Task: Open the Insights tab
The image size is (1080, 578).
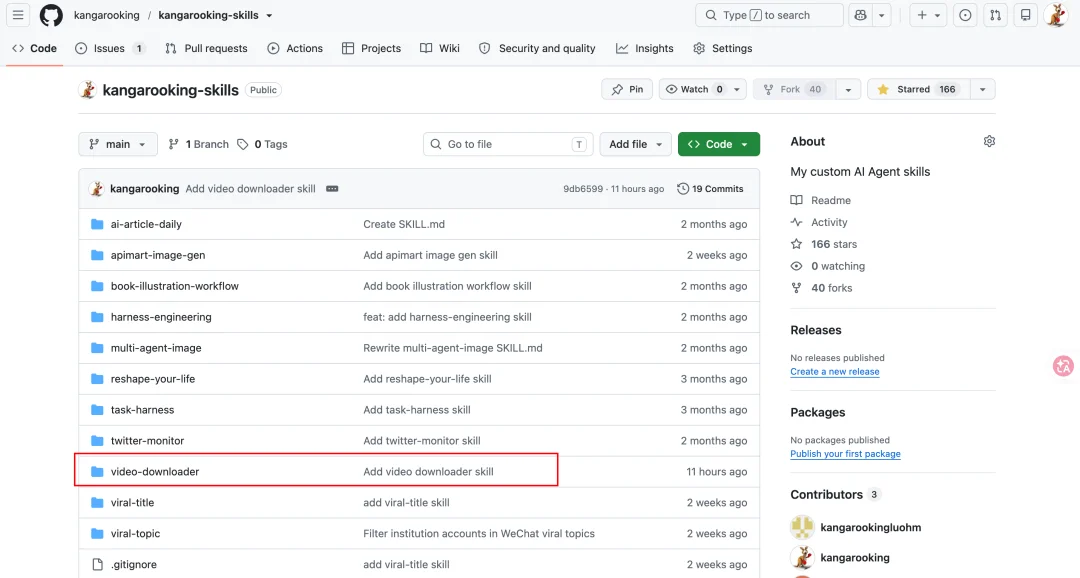Action: tap(645, 48)
